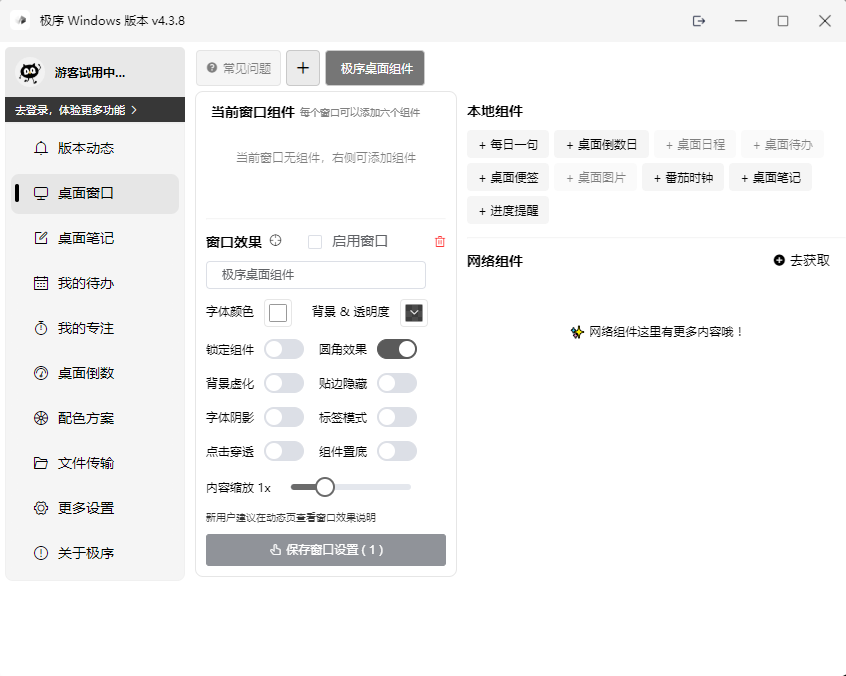846x676 pixels.
Task: Click the 常见问题 button
Action: [x=238, y=68]
